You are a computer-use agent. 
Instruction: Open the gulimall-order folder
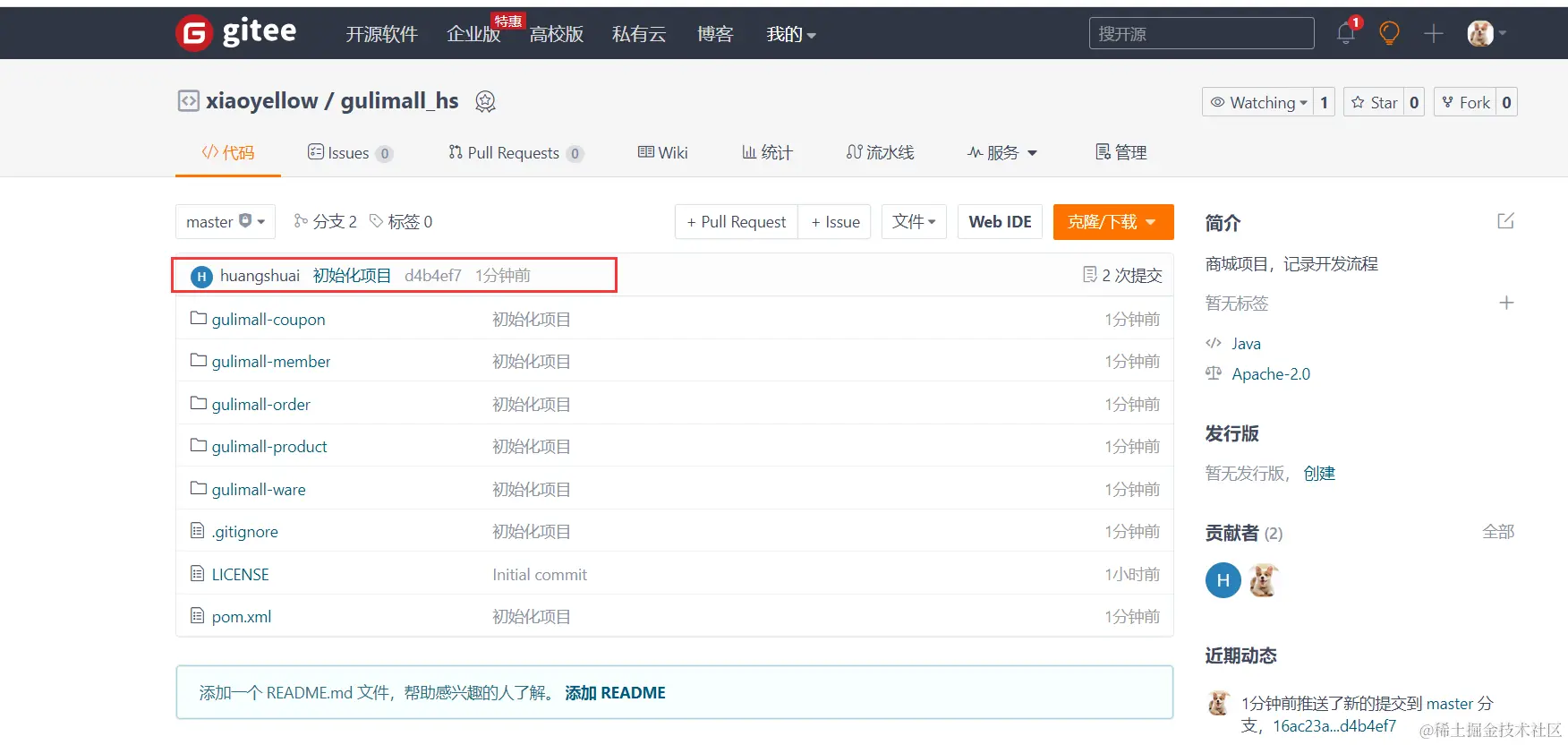pyautogui.click(x=261, y=405)
